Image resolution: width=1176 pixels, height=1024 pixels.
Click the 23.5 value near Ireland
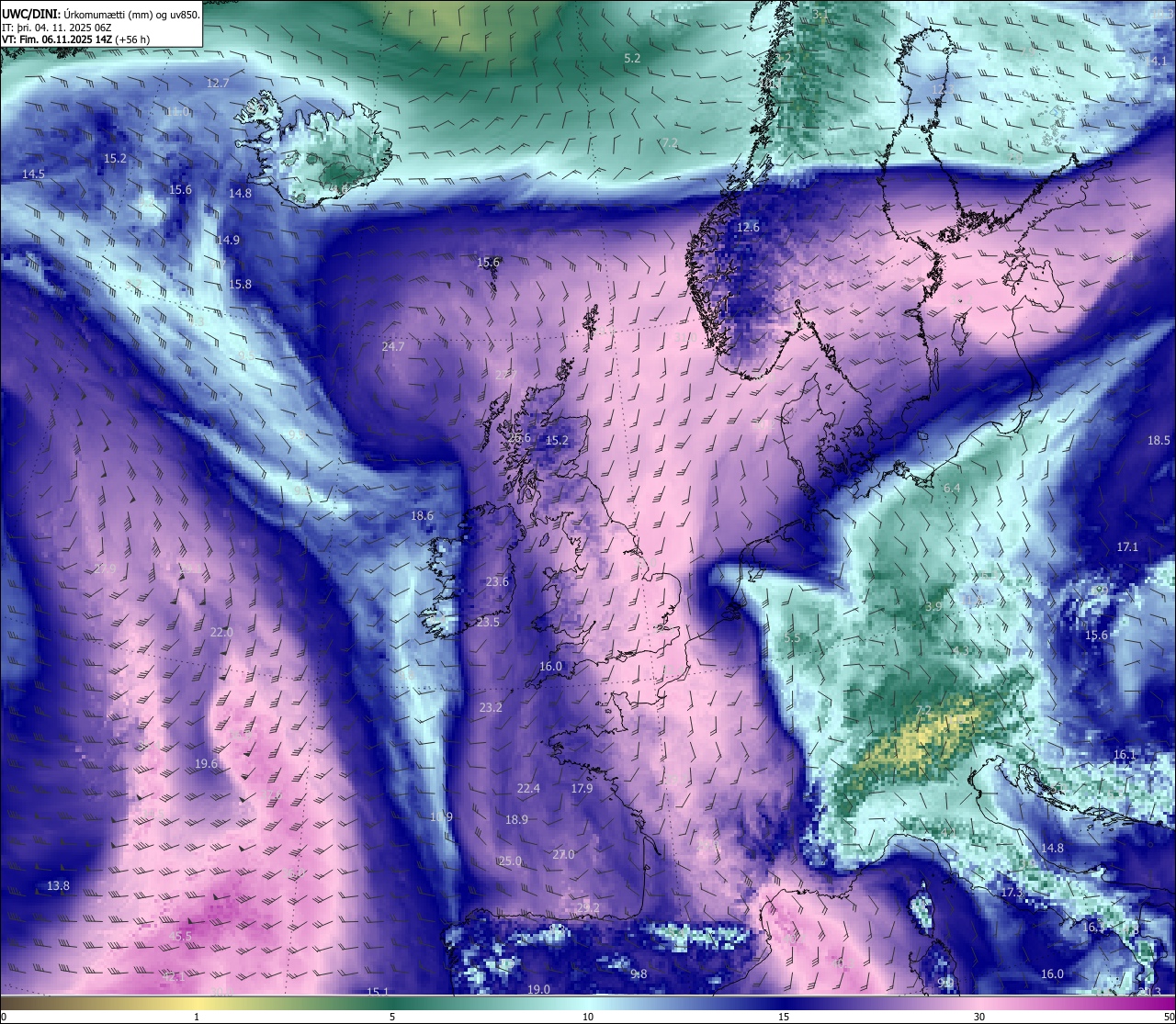tap(488, 622)
